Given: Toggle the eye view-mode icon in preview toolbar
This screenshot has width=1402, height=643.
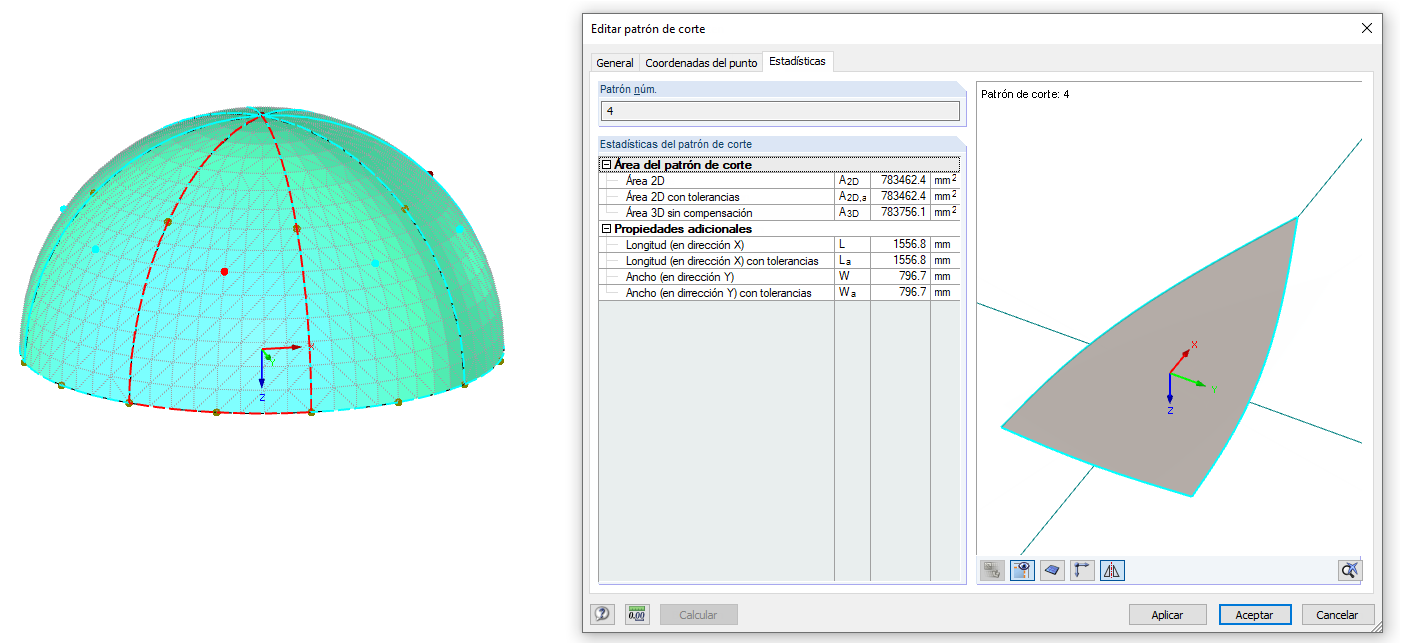Looking at the screenshot, I should 1022,570.
